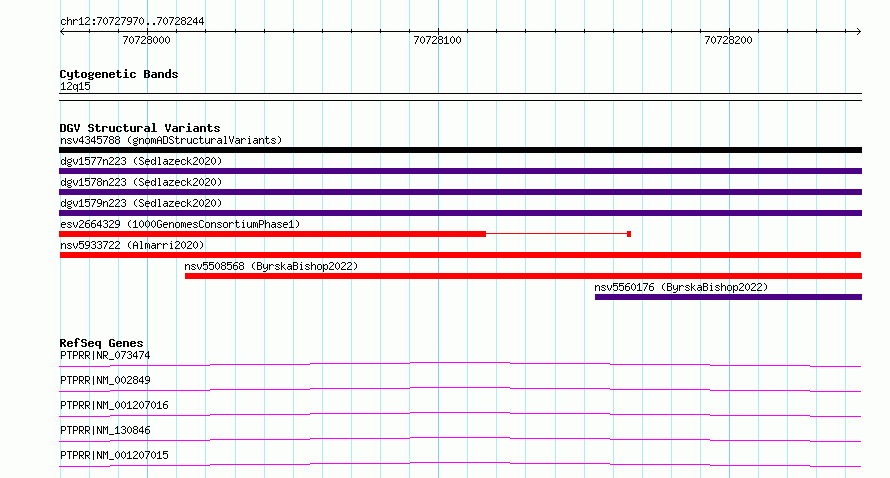The height and width of the screenshot is (478, 890).
Task: Click the RefSeq Genes track heading
Action: point(101,343)
